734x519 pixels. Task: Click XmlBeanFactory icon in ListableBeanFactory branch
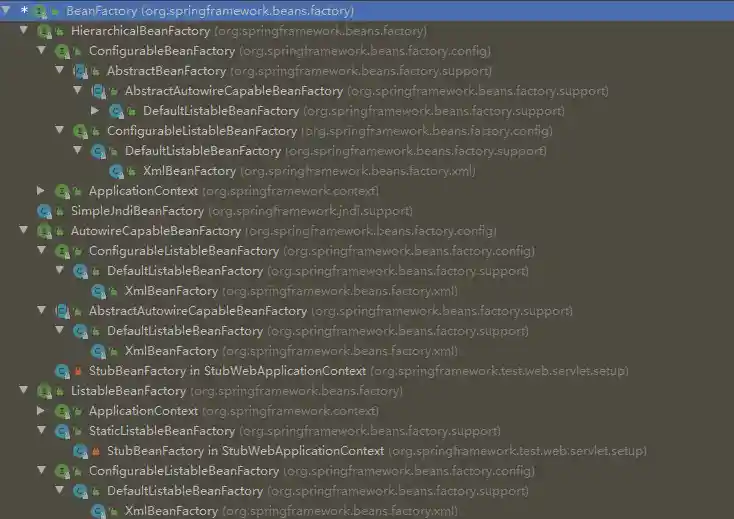98,511
